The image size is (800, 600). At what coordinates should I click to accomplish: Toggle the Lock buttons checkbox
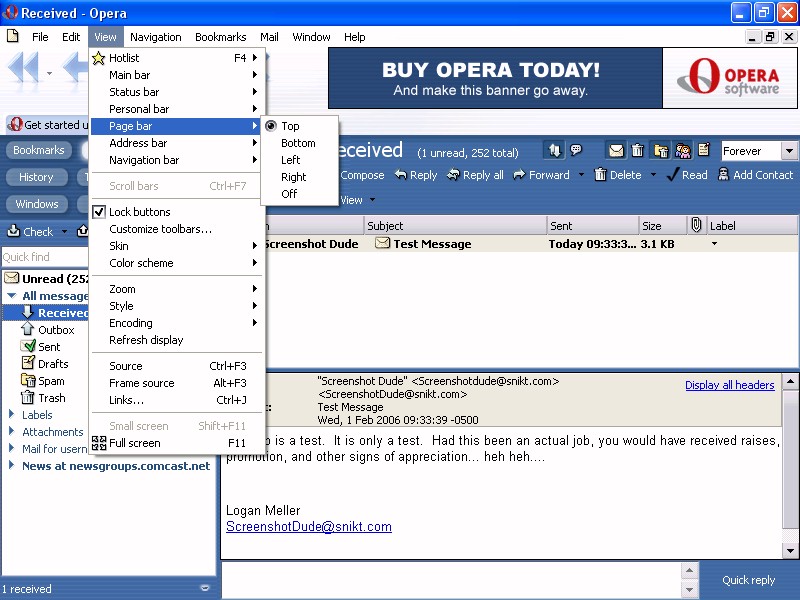[99, 212]
